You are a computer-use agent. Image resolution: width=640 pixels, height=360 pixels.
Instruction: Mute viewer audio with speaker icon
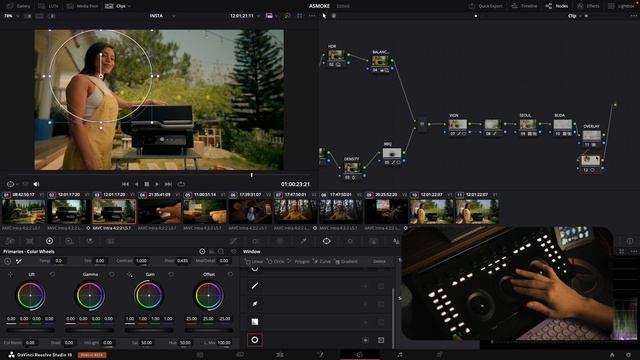(x=36, y=184)
